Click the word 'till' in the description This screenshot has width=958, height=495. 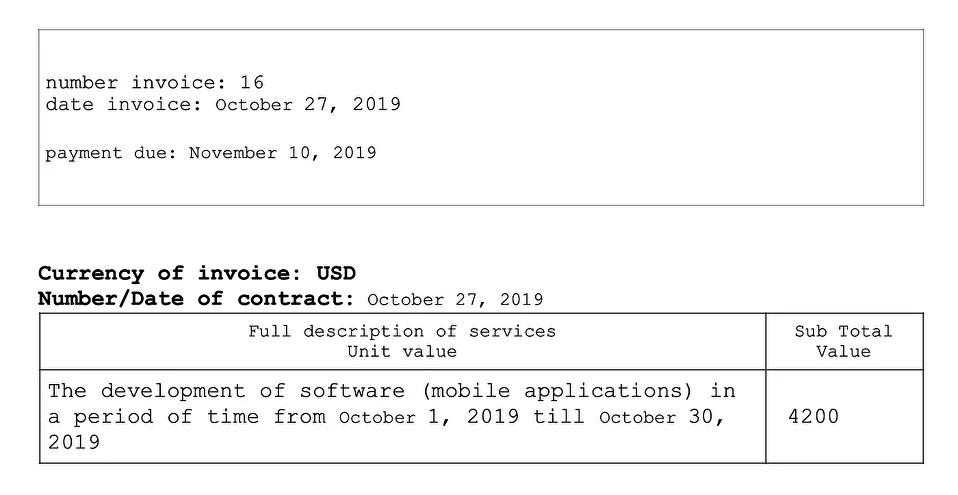pyautogui.click(x=559, y=417)
